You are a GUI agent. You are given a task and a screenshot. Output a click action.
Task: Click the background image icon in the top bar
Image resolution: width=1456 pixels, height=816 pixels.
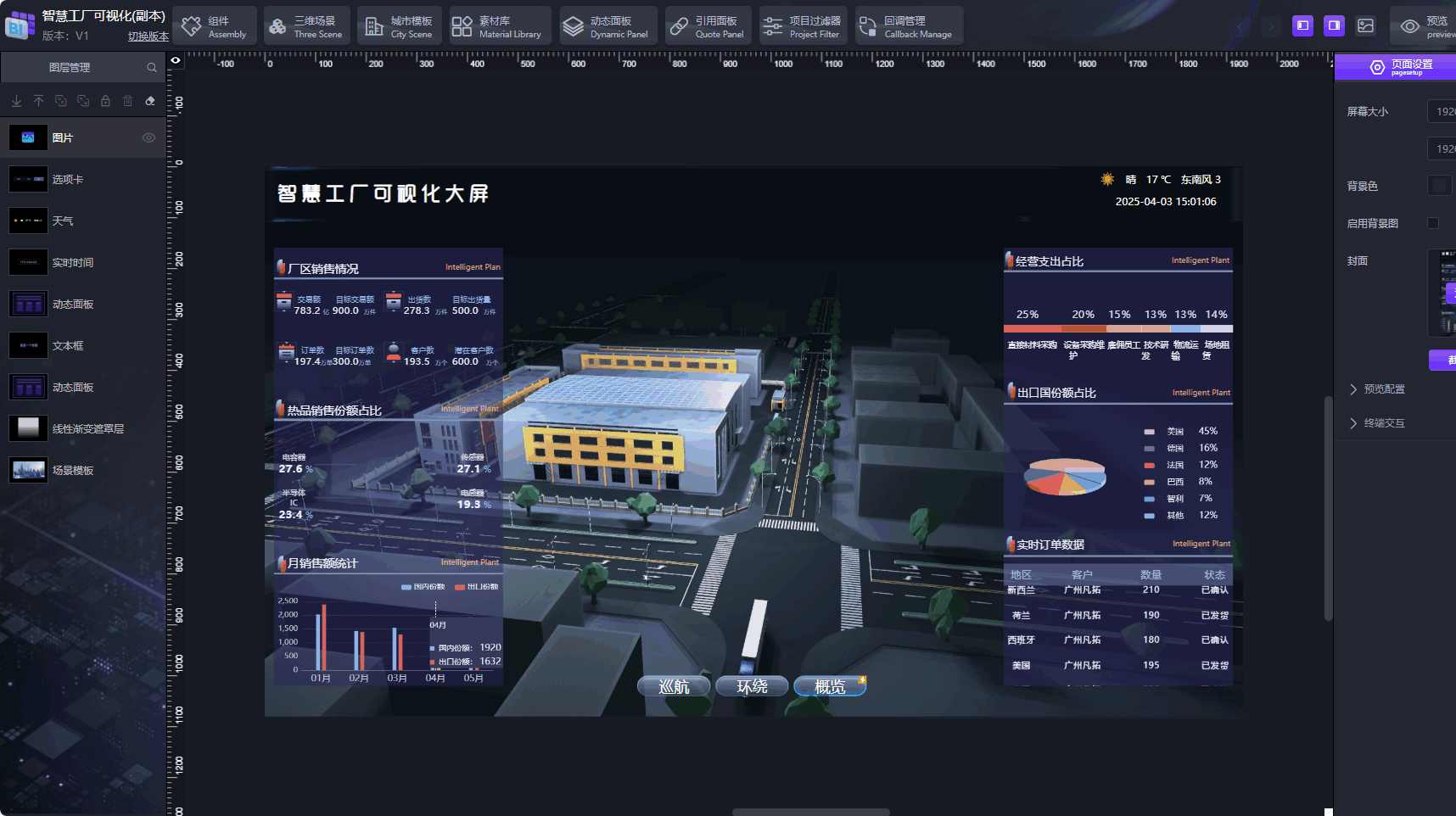click(x=1365, y=25)
